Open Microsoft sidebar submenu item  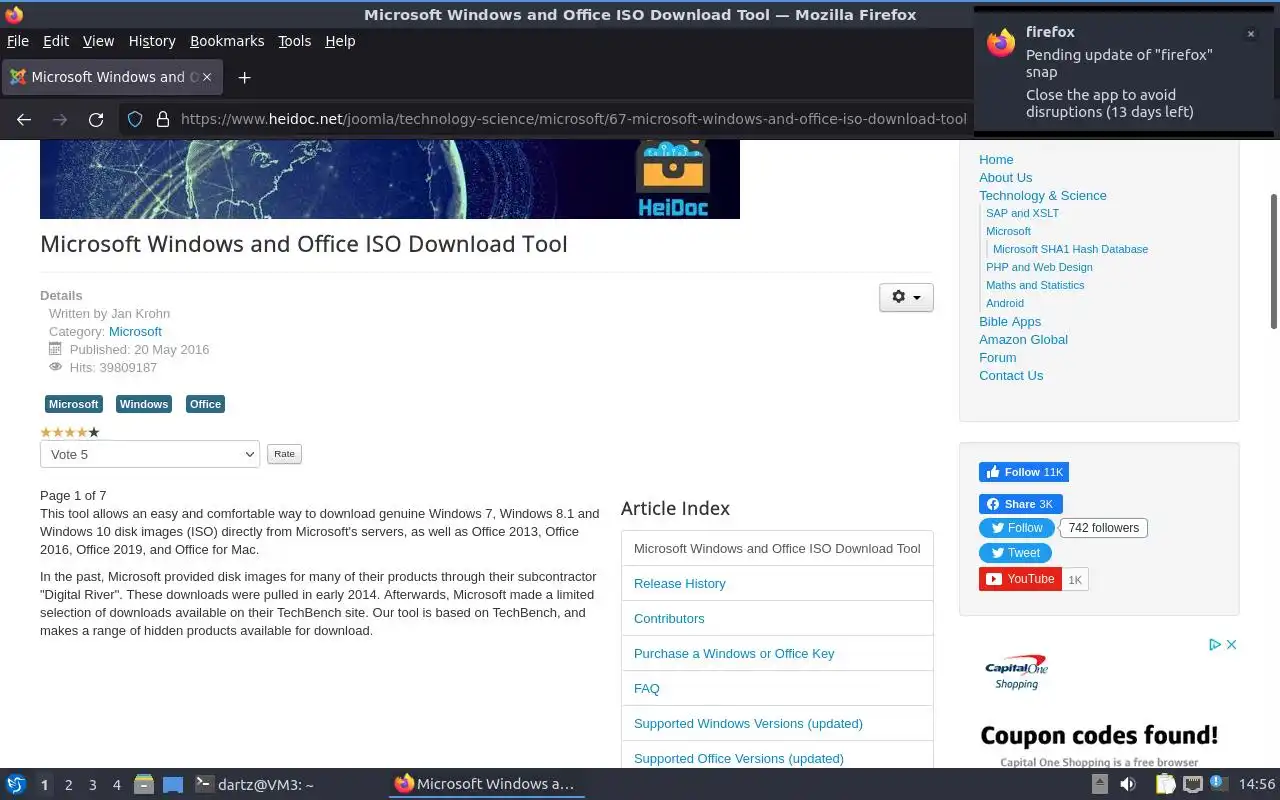(x=1008, y=231)
